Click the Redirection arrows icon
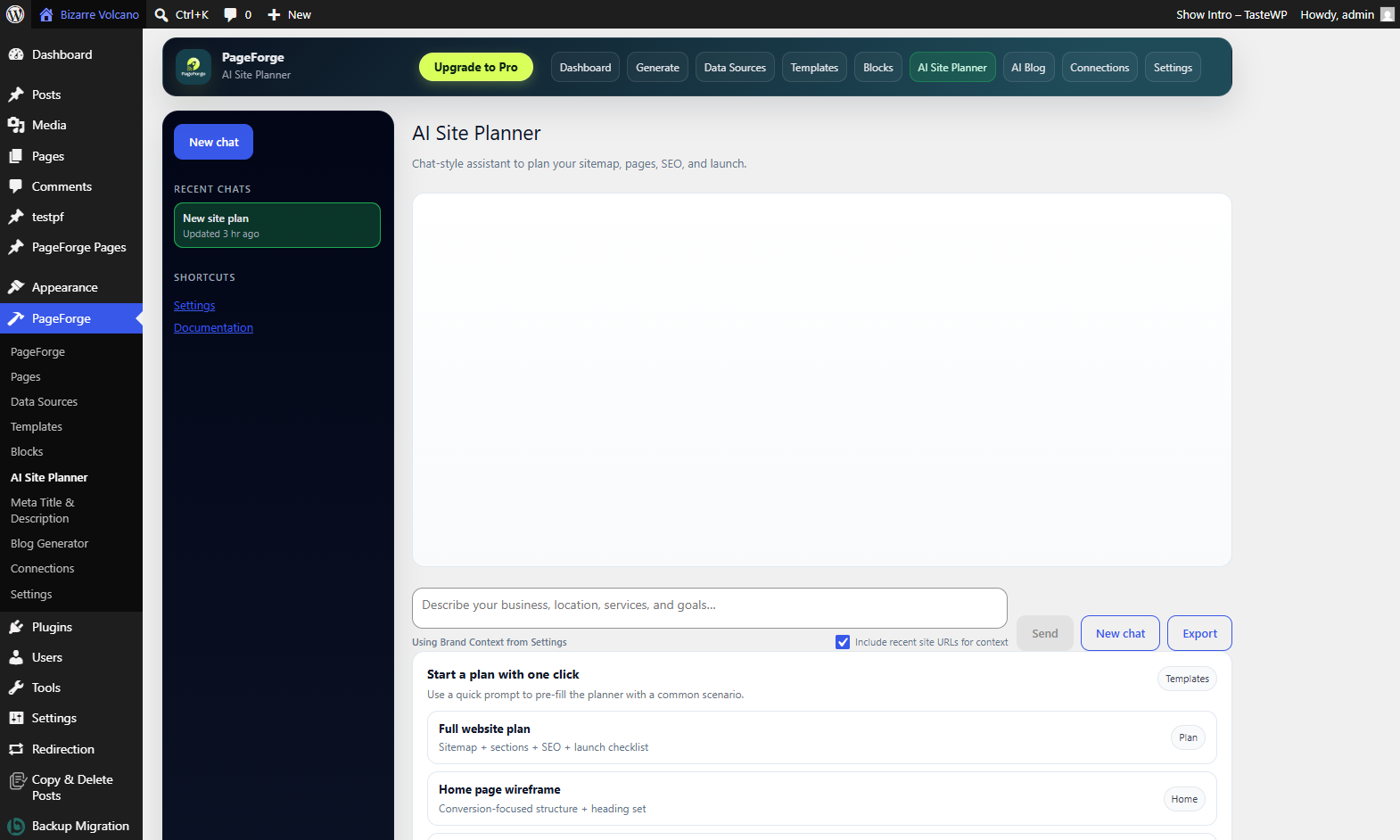This screenshot has height=840, width=1400. (16, 749)
